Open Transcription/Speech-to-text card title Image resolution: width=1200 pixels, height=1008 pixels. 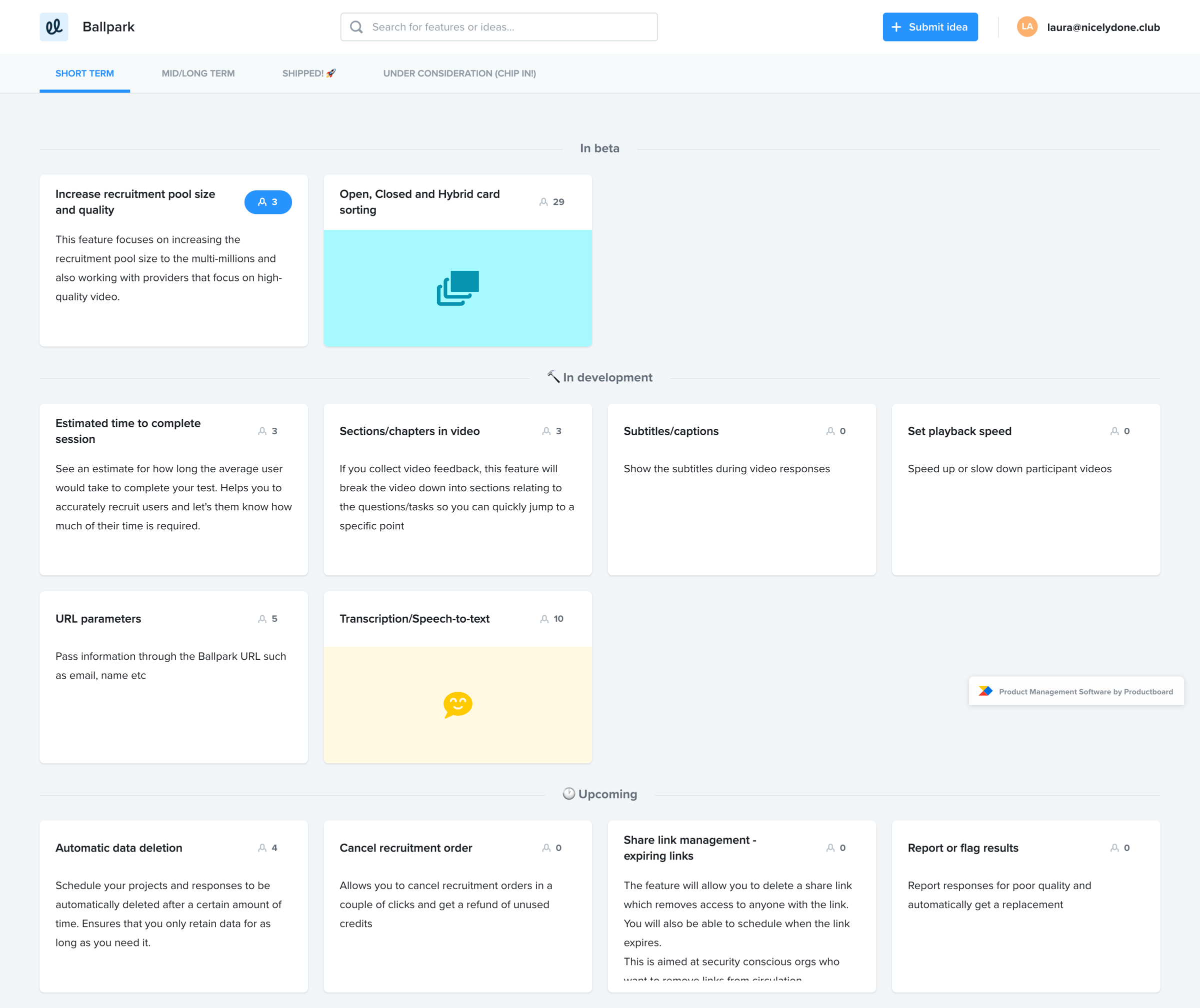(414, 619)
